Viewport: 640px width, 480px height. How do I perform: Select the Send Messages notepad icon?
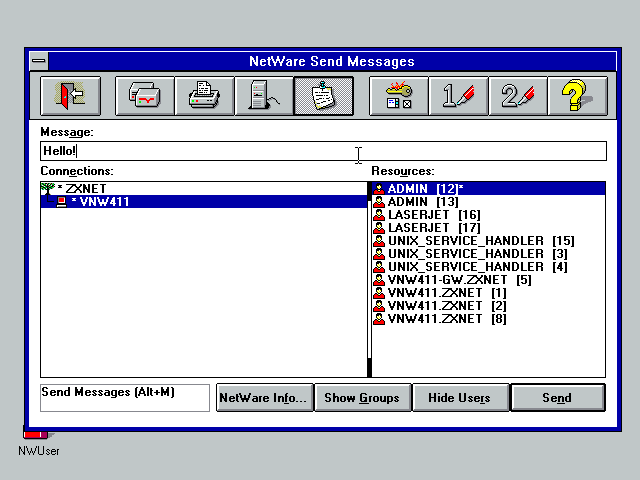click(324, 96)
